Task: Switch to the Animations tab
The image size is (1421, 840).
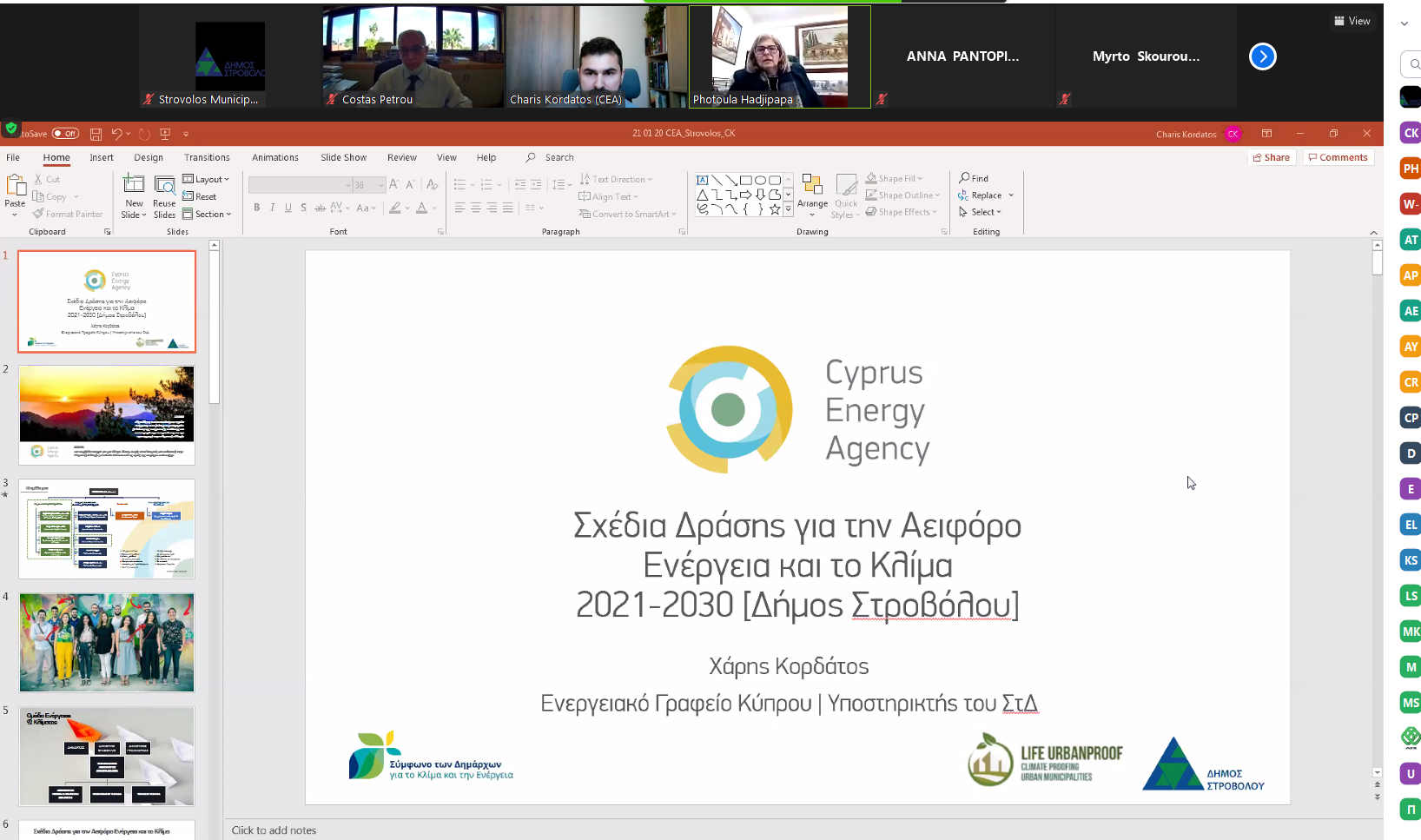Action: coord(275,157)
